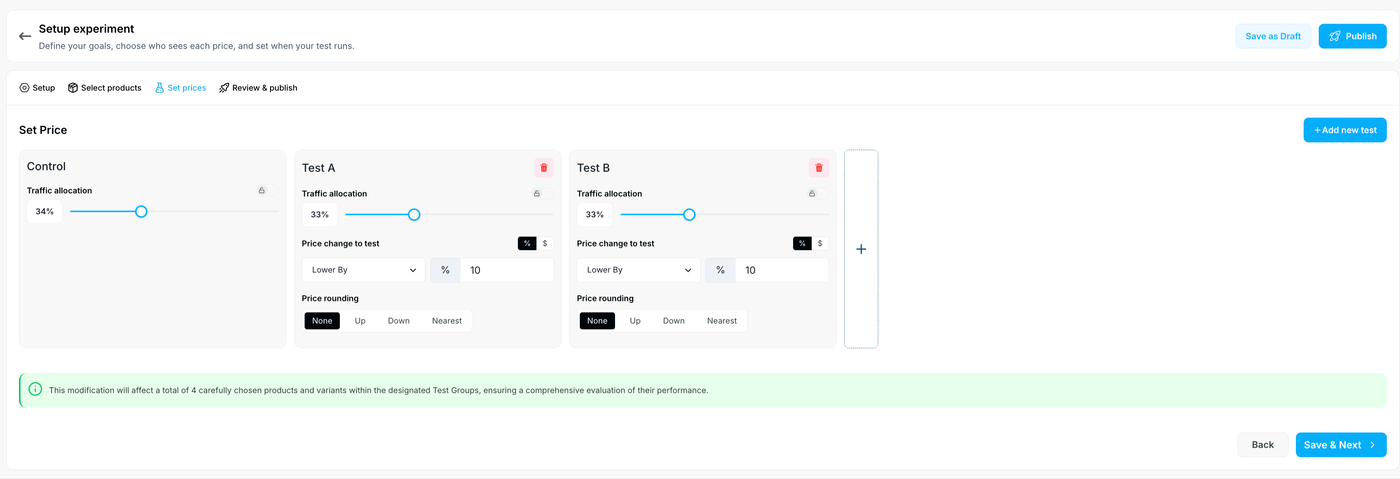Select percent mode for Test B price change
1400x479 pixels.
[802, 243]
